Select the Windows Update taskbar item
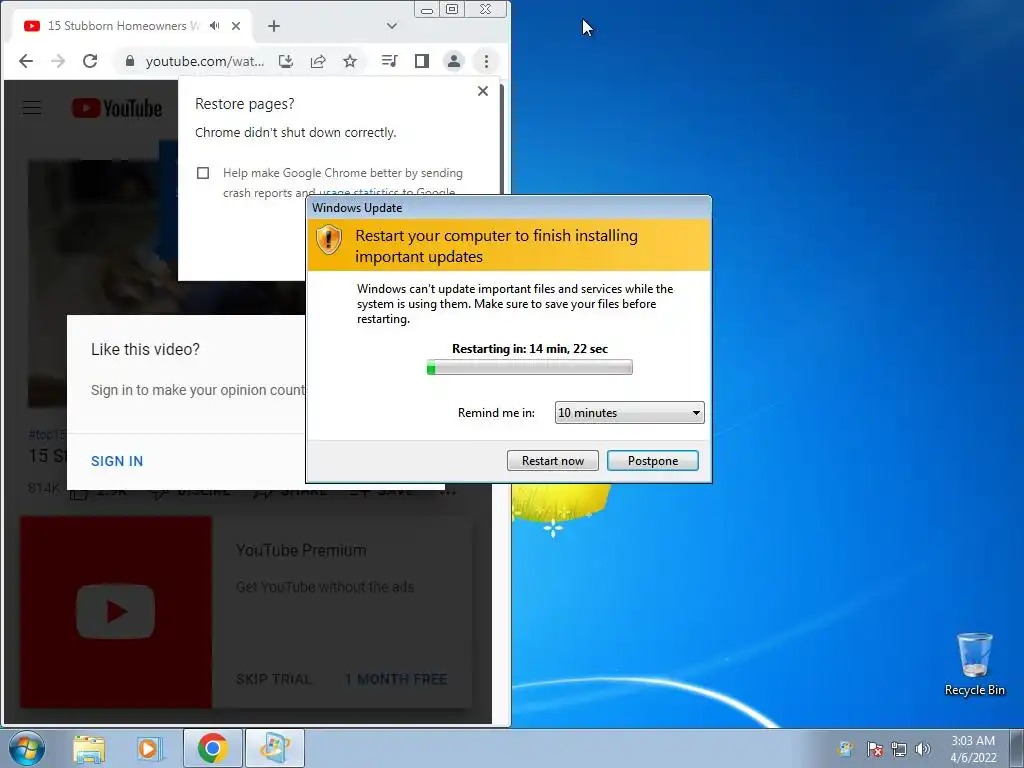 [274, 748]
